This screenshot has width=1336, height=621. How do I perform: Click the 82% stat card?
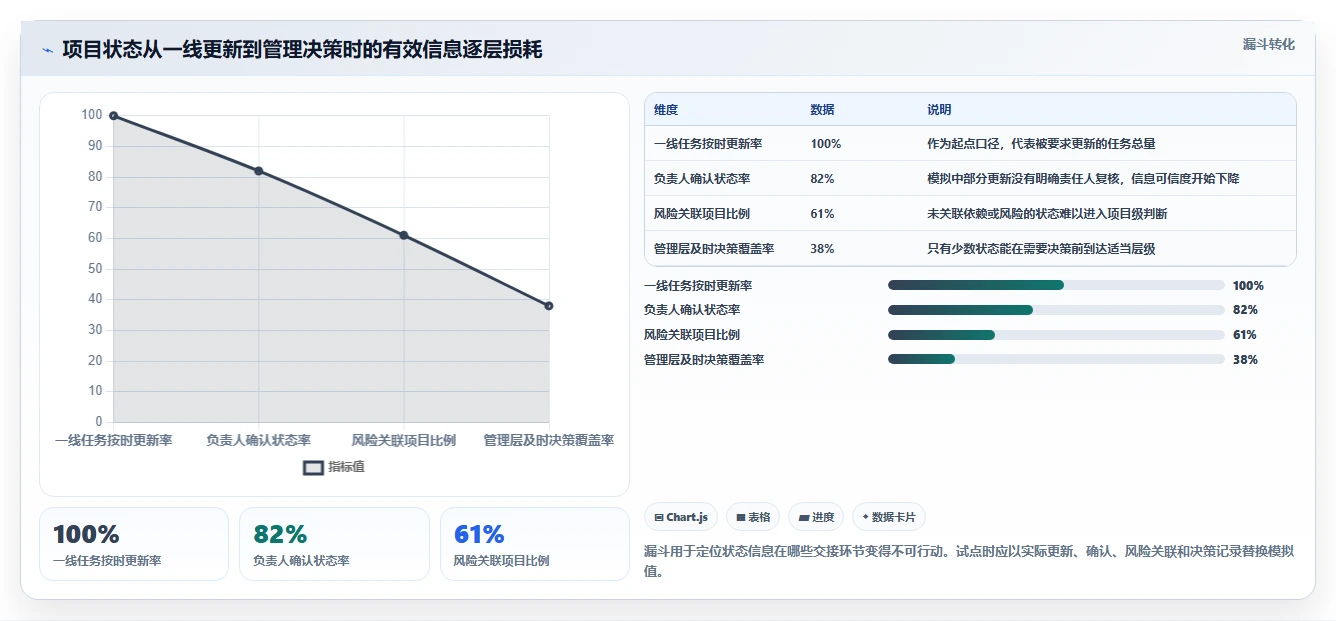[x=334, y=544]
